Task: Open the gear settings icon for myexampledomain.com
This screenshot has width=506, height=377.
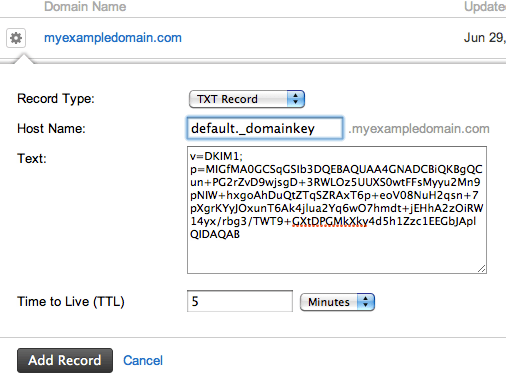Action: coord(16,38)
